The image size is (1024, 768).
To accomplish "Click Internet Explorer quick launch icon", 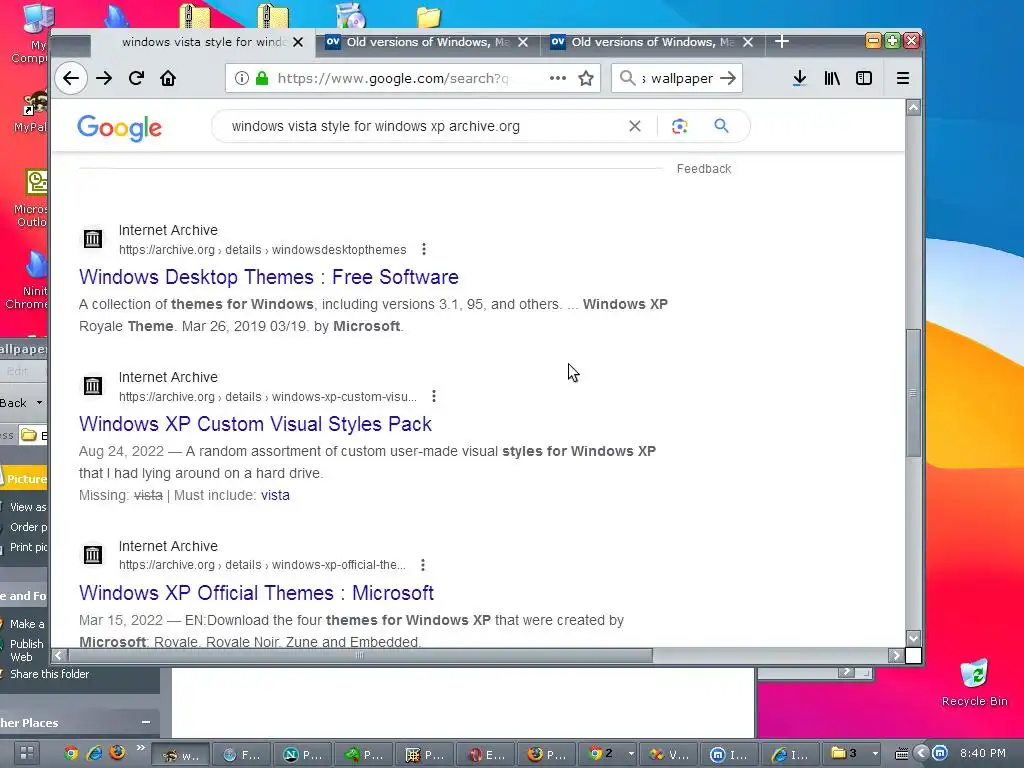I will (x=95, y=754).
